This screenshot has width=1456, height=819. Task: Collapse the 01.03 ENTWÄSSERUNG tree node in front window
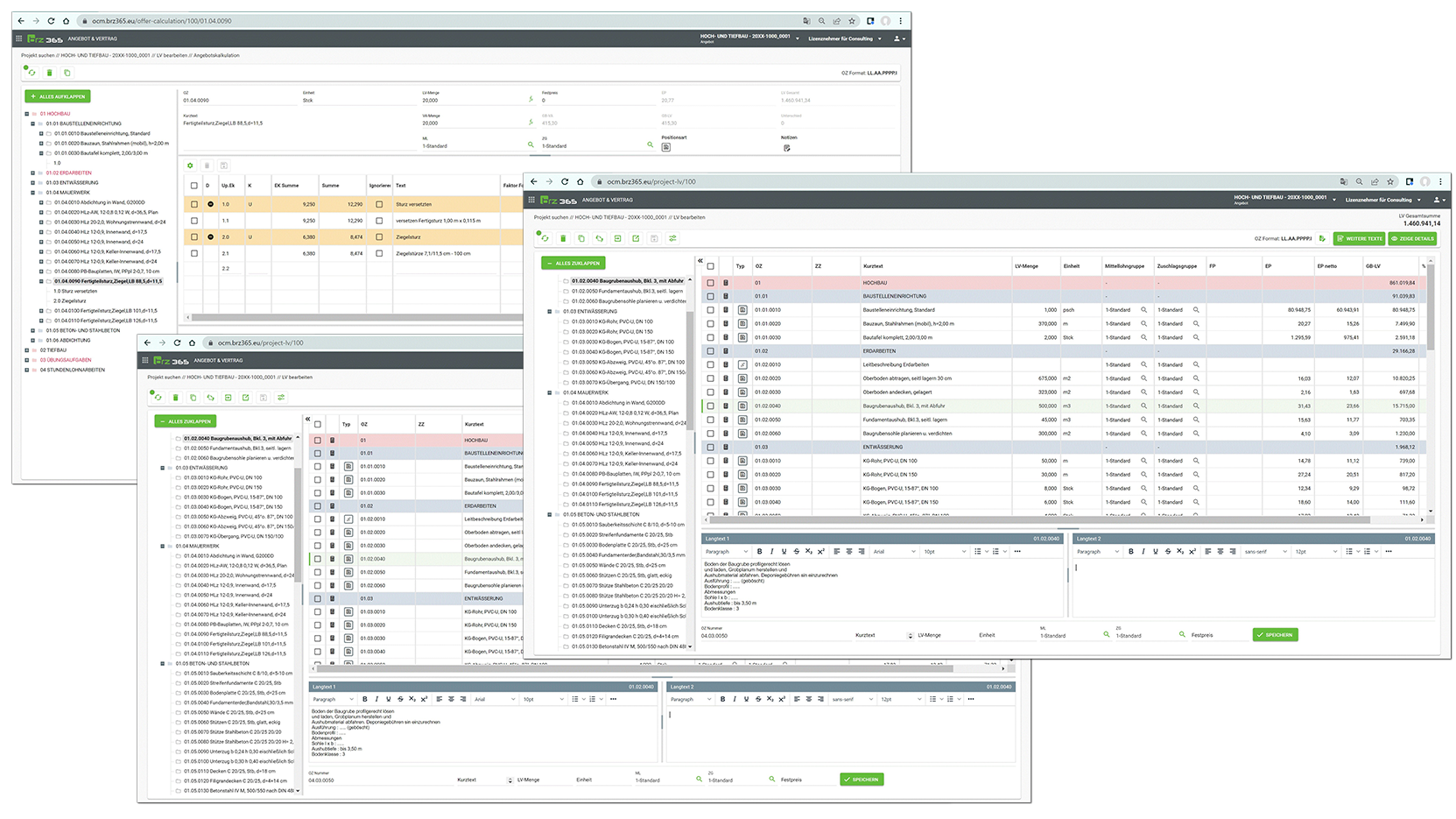click(550, 311)
